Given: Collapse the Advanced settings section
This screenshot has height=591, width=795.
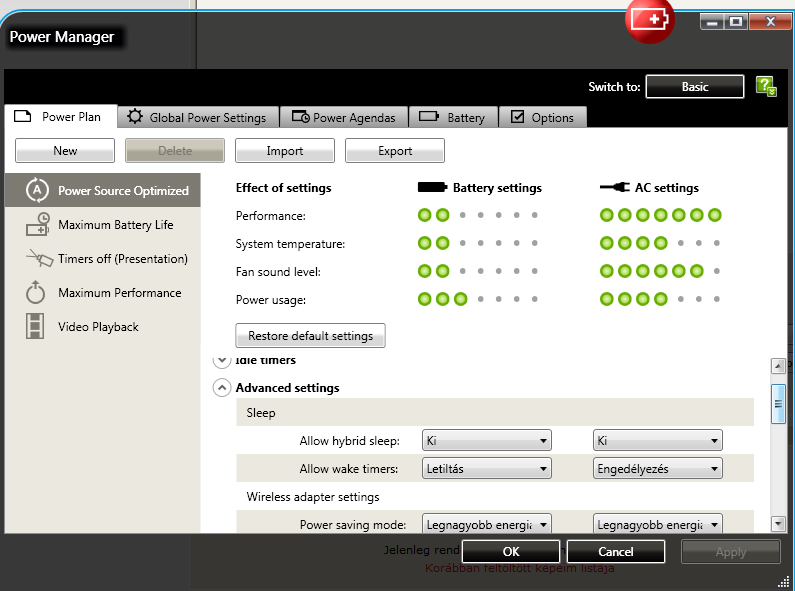Looking at the screenshot, I should tap(222, 388).
